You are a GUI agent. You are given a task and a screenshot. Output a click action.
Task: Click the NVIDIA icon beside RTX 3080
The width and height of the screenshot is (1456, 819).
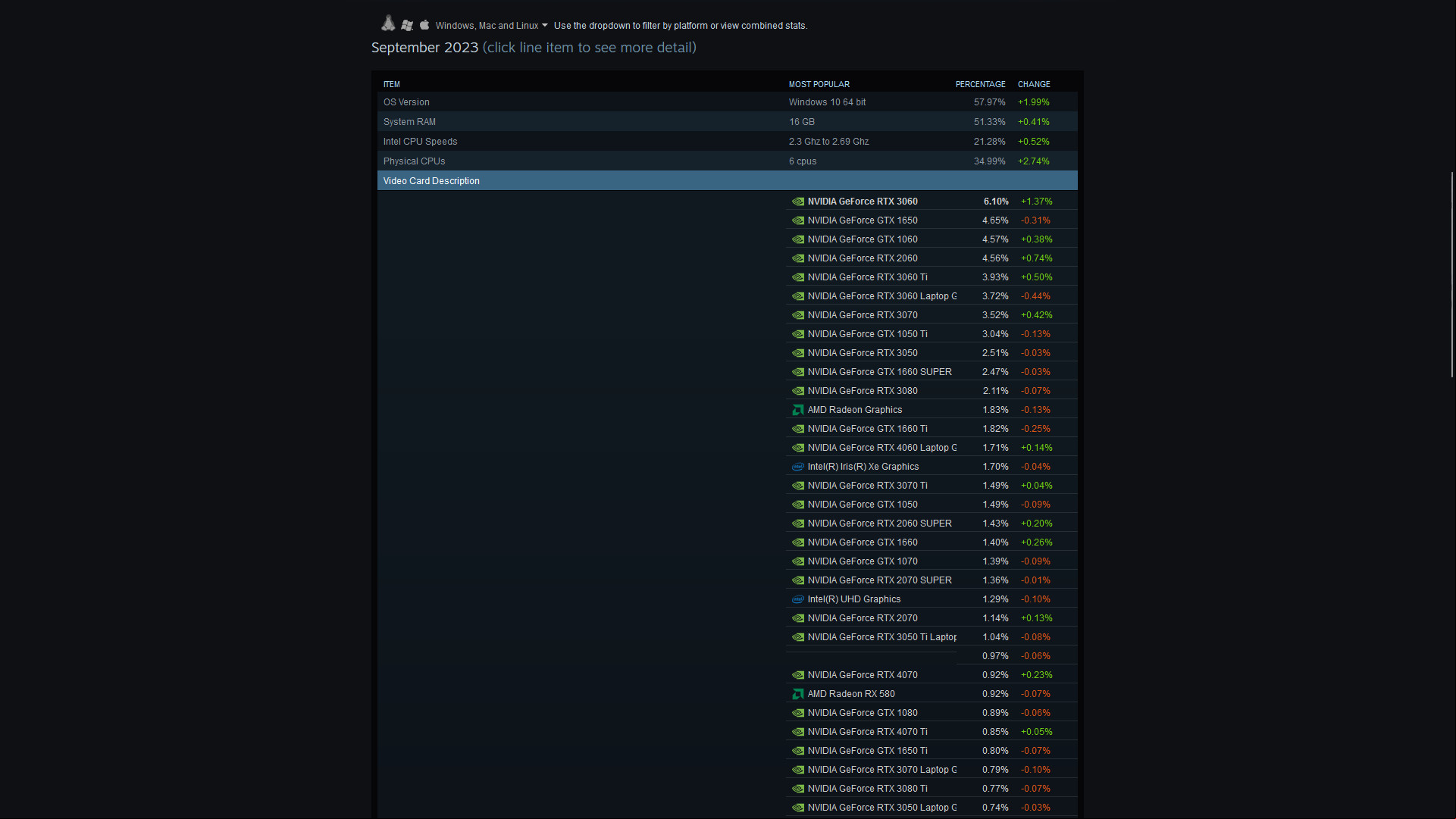click(x=797, y=391)
